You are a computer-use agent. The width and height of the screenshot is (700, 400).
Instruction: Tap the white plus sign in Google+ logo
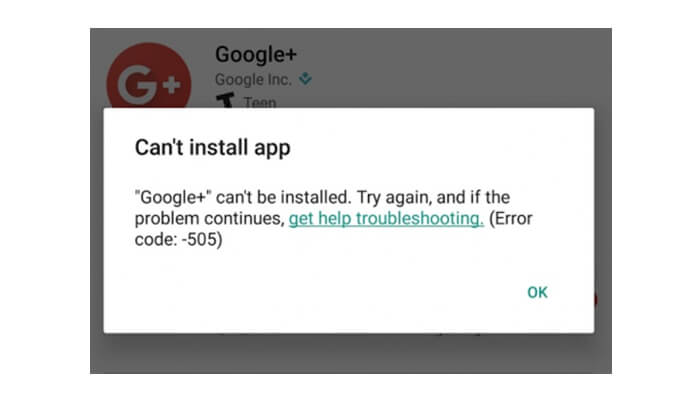[171, 85]
